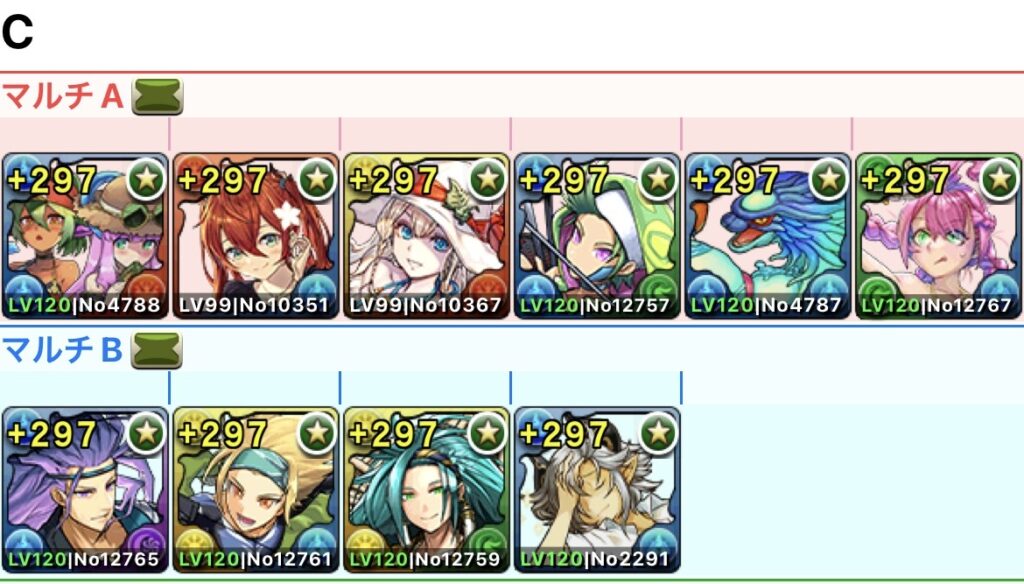Tap the star awakening badge on No4788
This screenshot has height=584, width=1024.
point(146,178)
